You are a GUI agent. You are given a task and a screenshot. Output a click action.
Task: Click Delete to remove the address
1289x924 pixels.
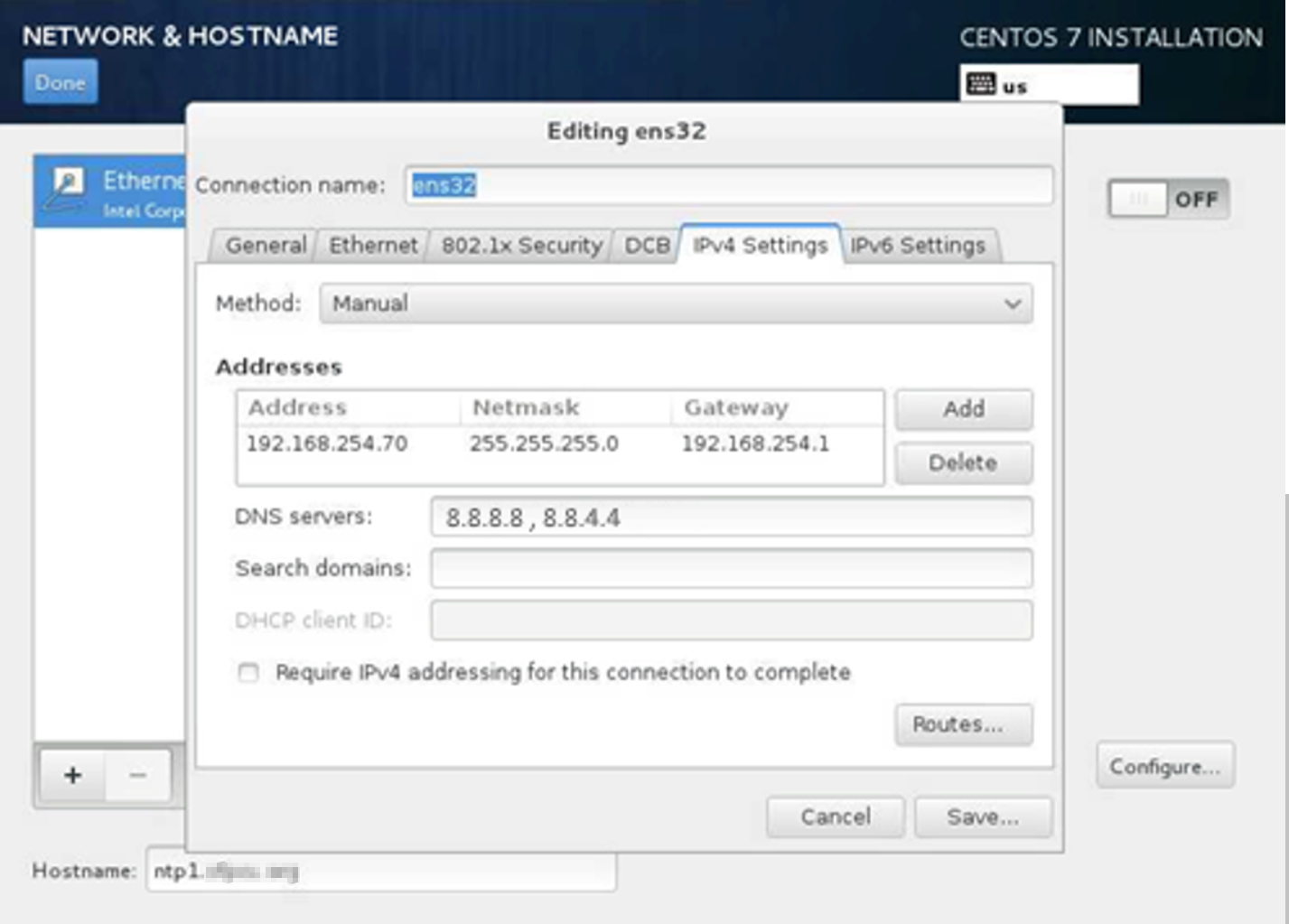(x=963, y=463)
